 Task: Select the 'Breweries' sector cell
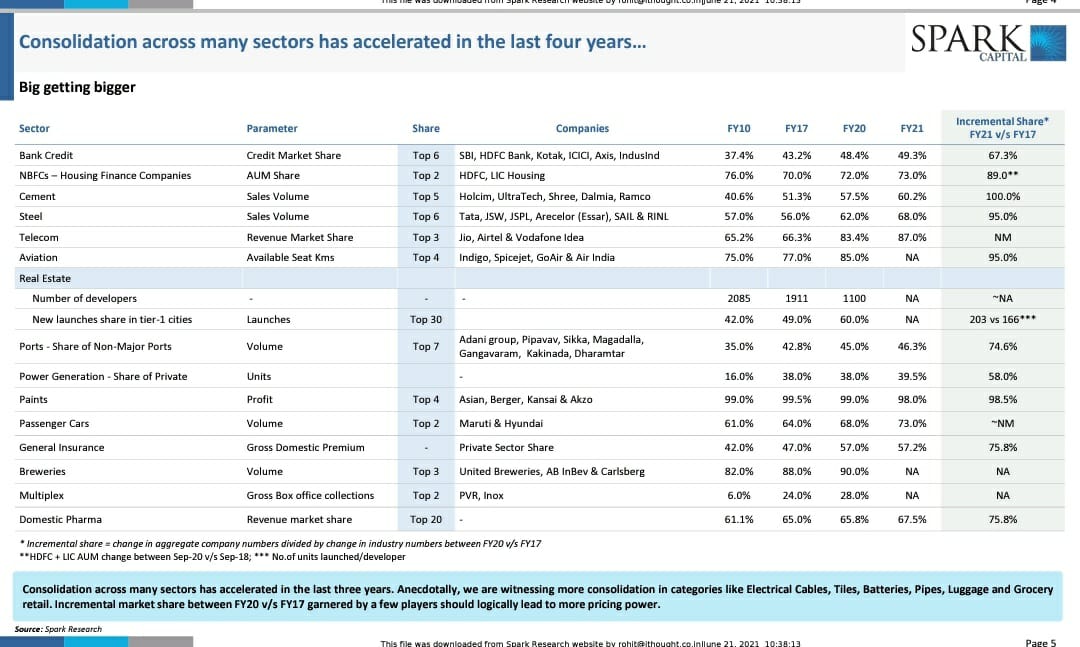(42, 471)
